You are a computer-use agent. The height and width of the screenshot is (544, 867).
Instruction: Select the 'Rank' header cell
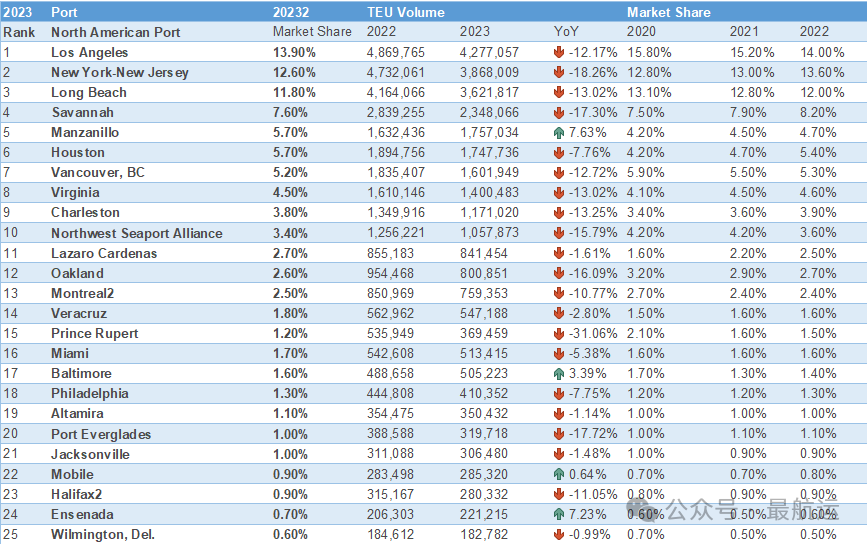tap(19, 32)
